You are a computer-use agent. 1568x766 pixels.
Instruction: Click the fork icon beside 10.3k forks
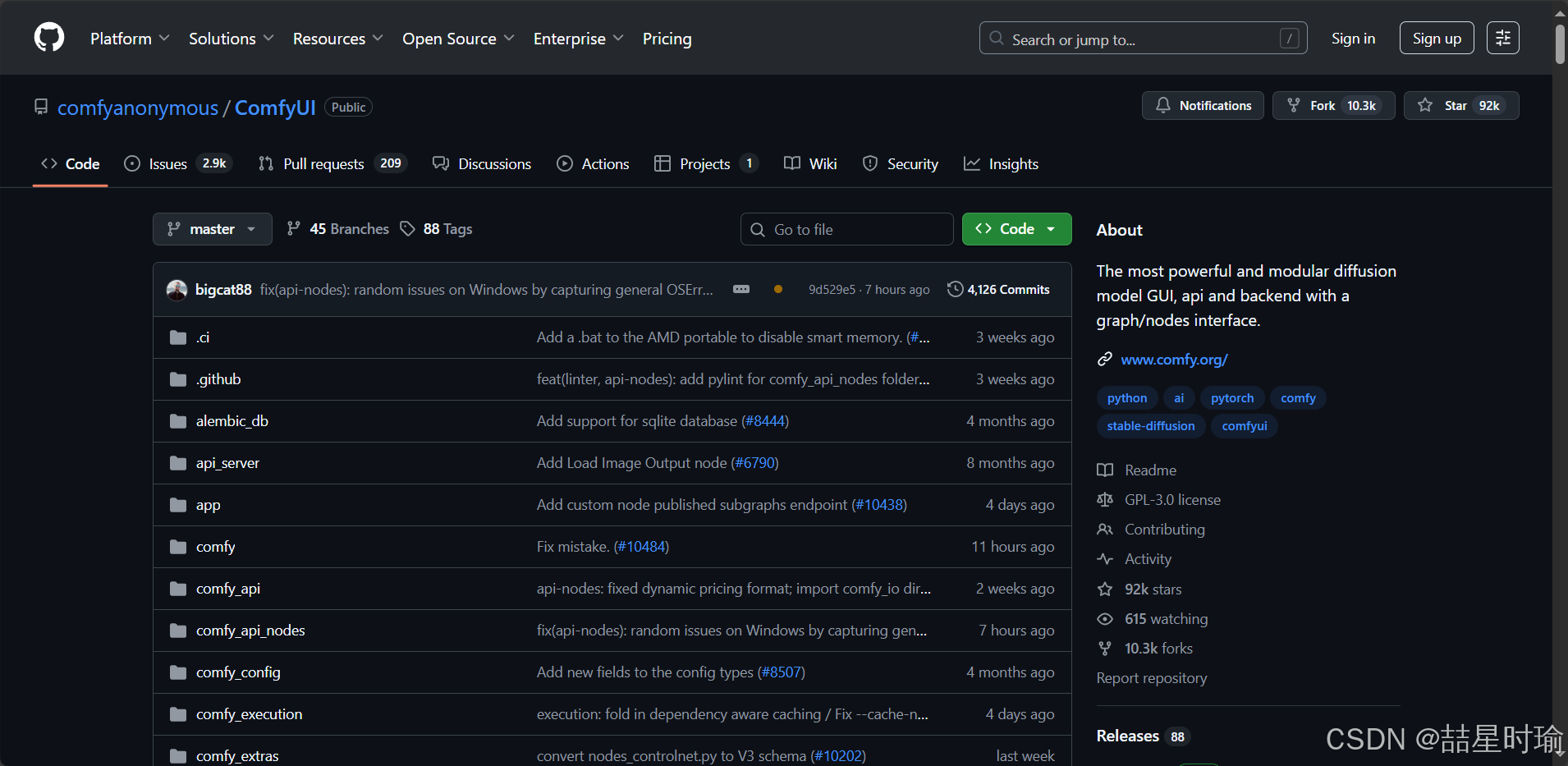coord(1105,649)
